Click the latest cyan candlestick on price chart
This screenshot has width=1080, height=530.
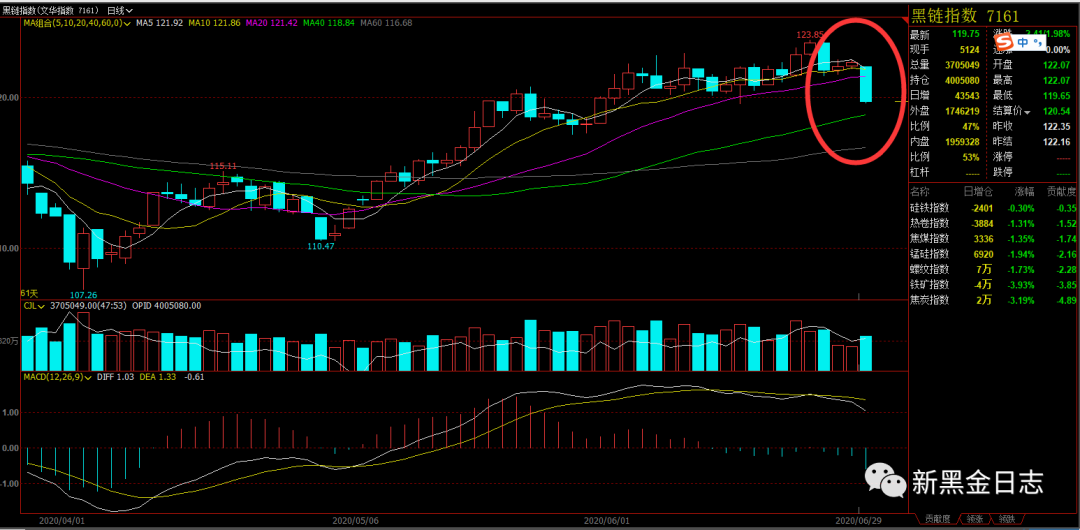click(x=866, y=84)
